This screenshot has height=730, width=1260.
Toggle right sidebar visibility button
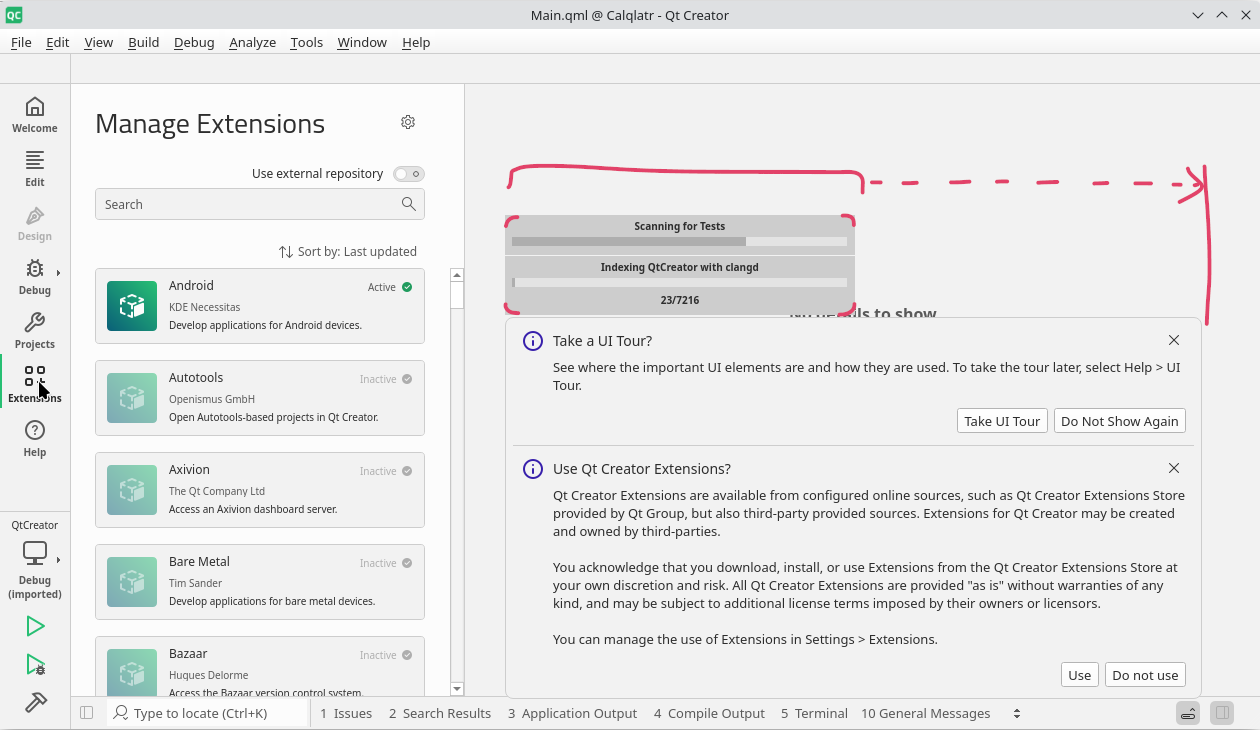coord(1221,713)
